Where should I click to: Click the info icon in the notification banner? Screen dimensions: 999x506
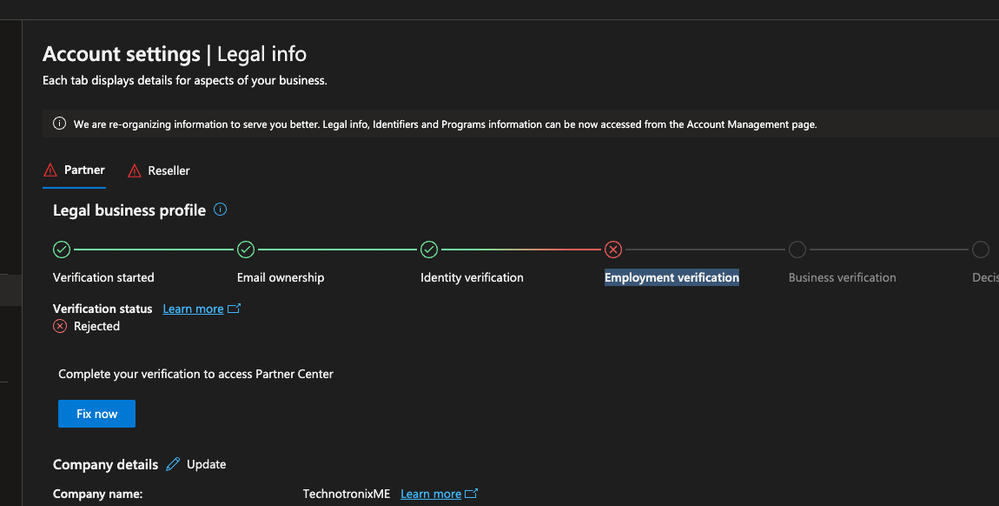(59, 124)
